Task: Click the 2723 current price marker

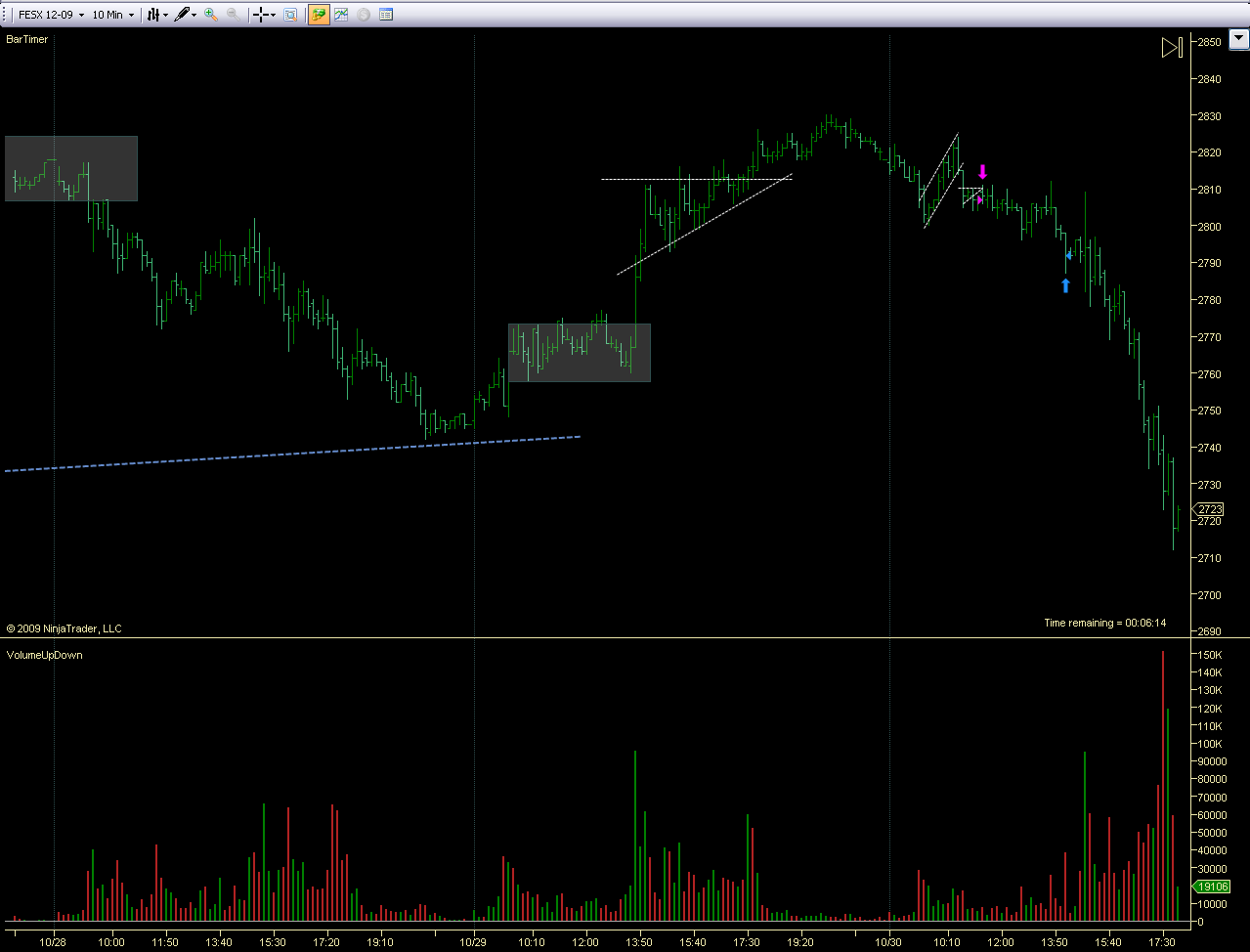Action: coord(1210,508)
